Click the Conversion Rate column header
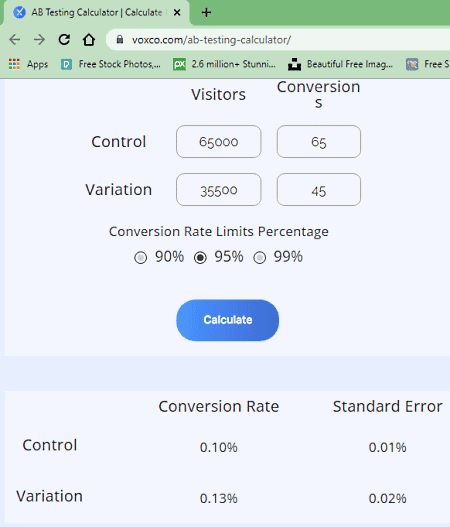Image resolution: width=450 pixels, height=527 pixels. point(219,406)
